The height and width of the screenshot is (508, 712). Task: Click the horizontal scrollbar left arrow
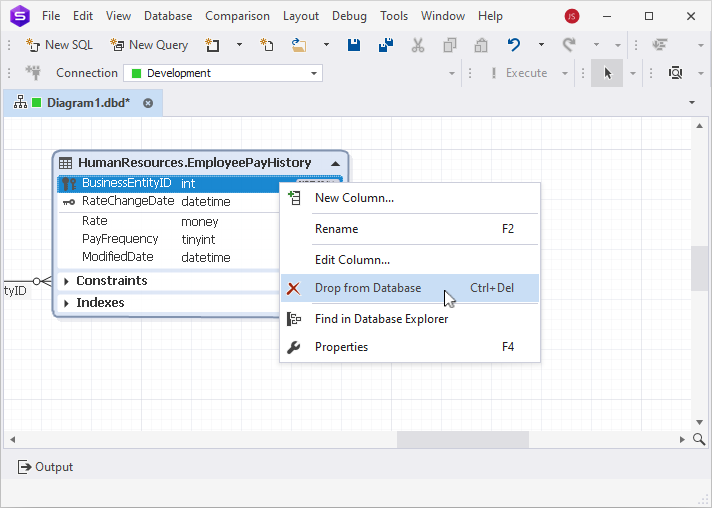(x=13, y=439)
